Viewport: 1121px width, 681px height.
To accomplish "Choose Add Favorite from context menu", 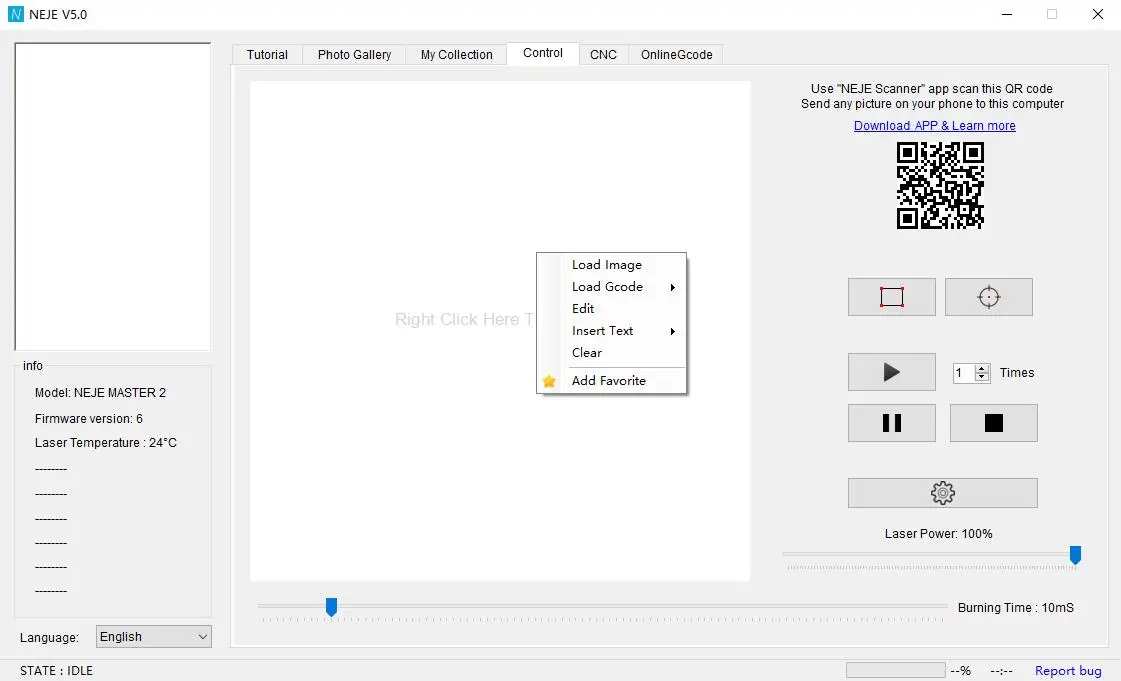I will 611,381.
